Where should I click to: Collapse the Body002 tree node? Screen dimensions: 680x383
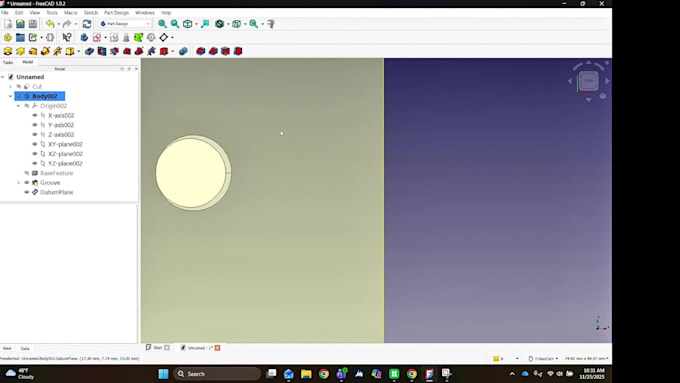tap(10, 96)
